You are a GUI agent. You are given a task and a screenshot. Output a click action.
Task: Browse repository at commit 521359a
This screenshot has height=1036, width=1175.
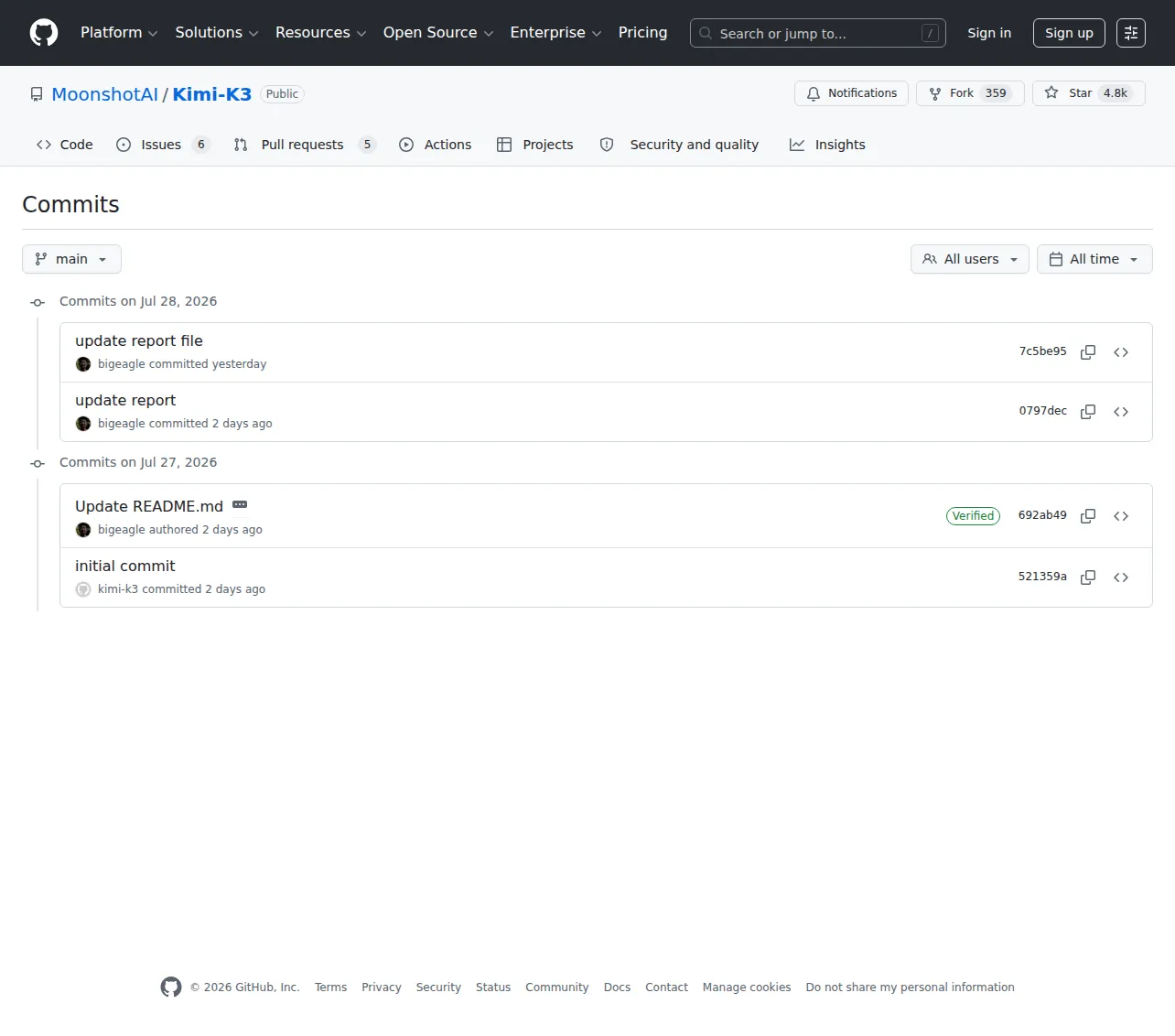[x=1121, y=577]
